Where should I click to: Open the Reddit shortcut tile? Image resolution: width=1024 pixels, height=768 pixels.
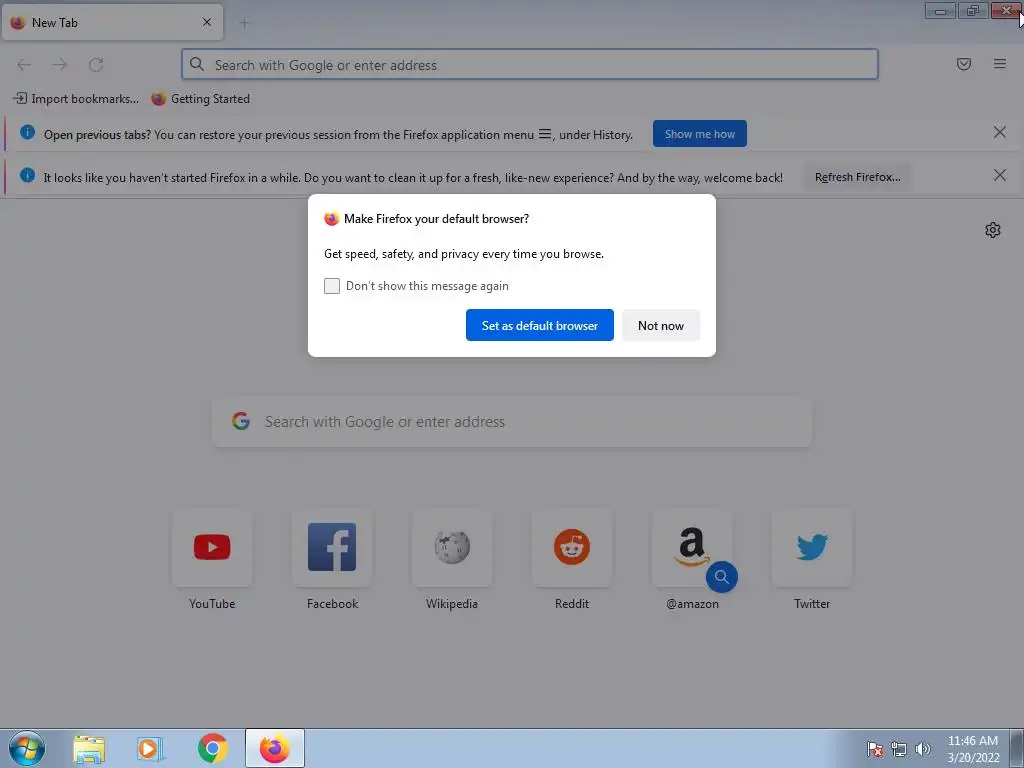(572, 547)
